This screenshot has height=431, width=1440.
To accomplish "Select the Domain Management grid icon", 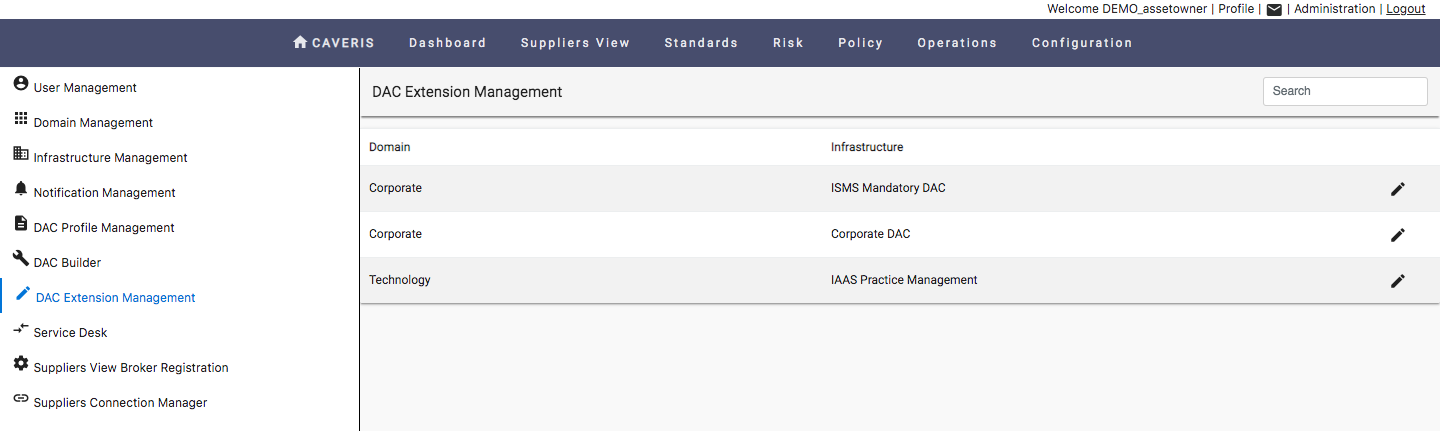I will 21,119.
